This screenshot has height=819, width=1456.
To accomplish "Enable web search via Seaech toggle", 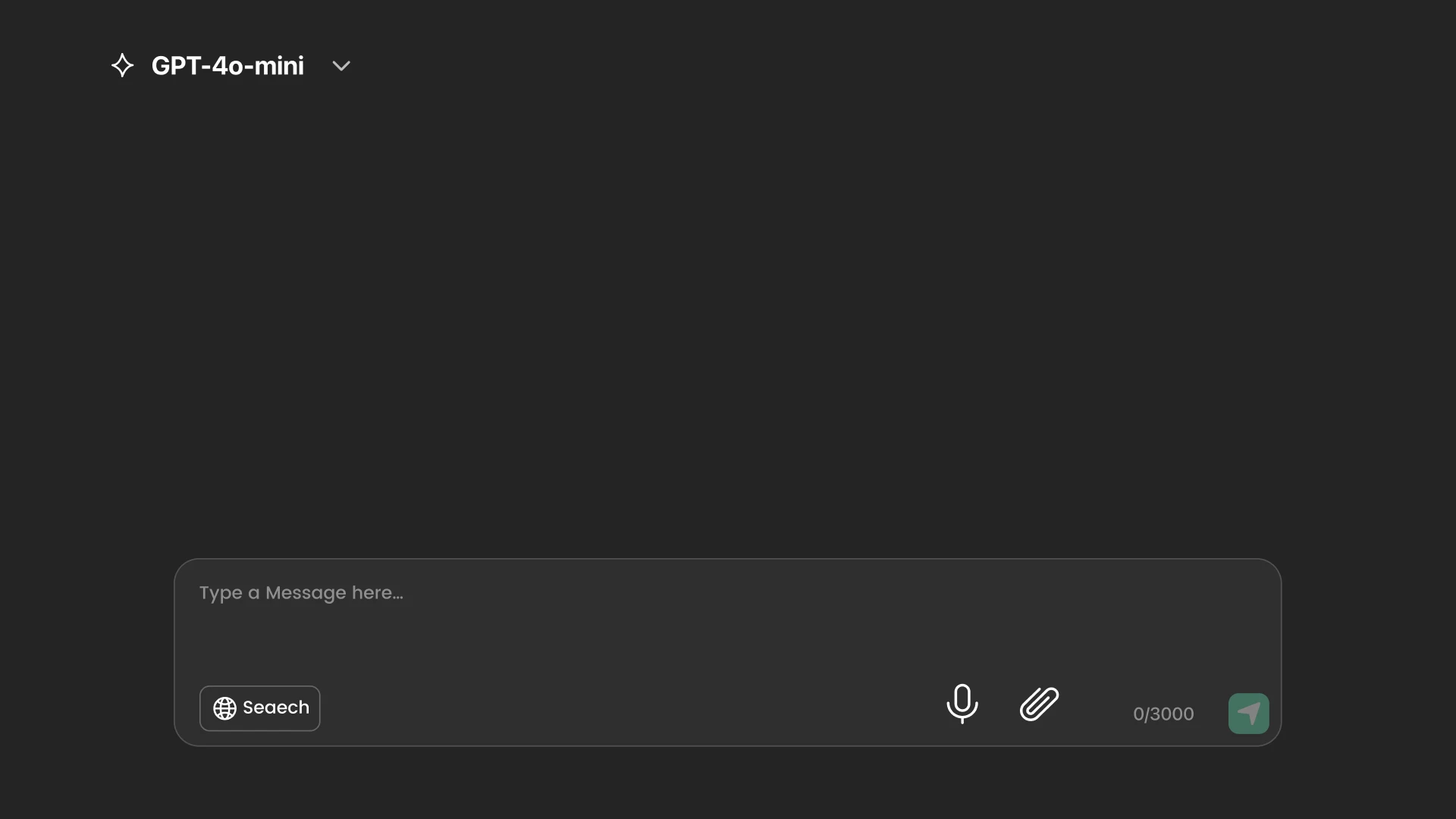I will (x=259, y=708).
